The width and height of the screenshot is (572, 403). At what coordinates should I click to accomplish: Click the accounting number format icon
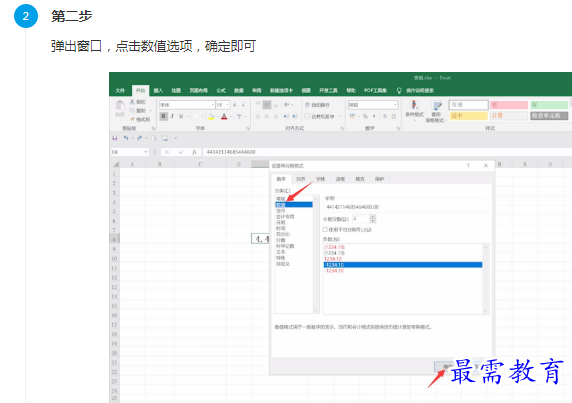click(x=352, y=116)
